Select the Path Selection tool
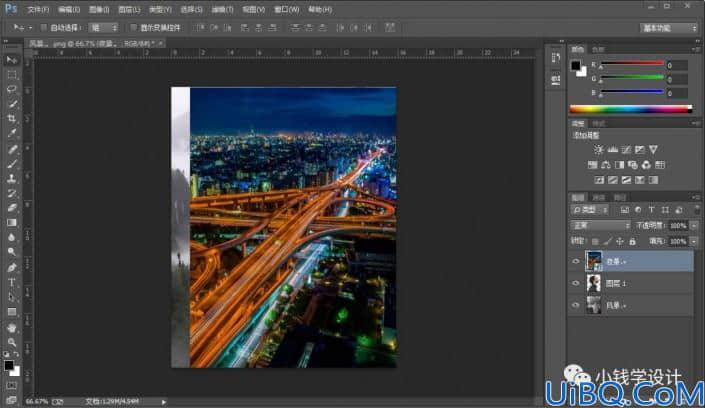705x408 pixels. (x=12, y=297)
